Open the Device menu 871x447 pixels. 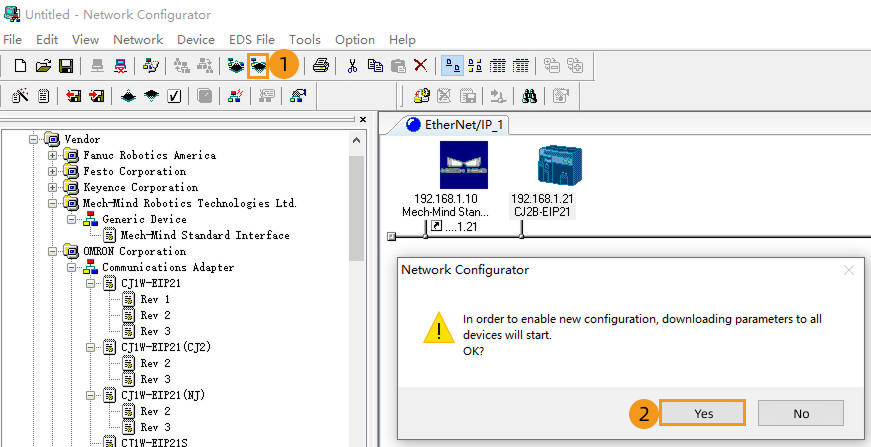tap(196, 39)
